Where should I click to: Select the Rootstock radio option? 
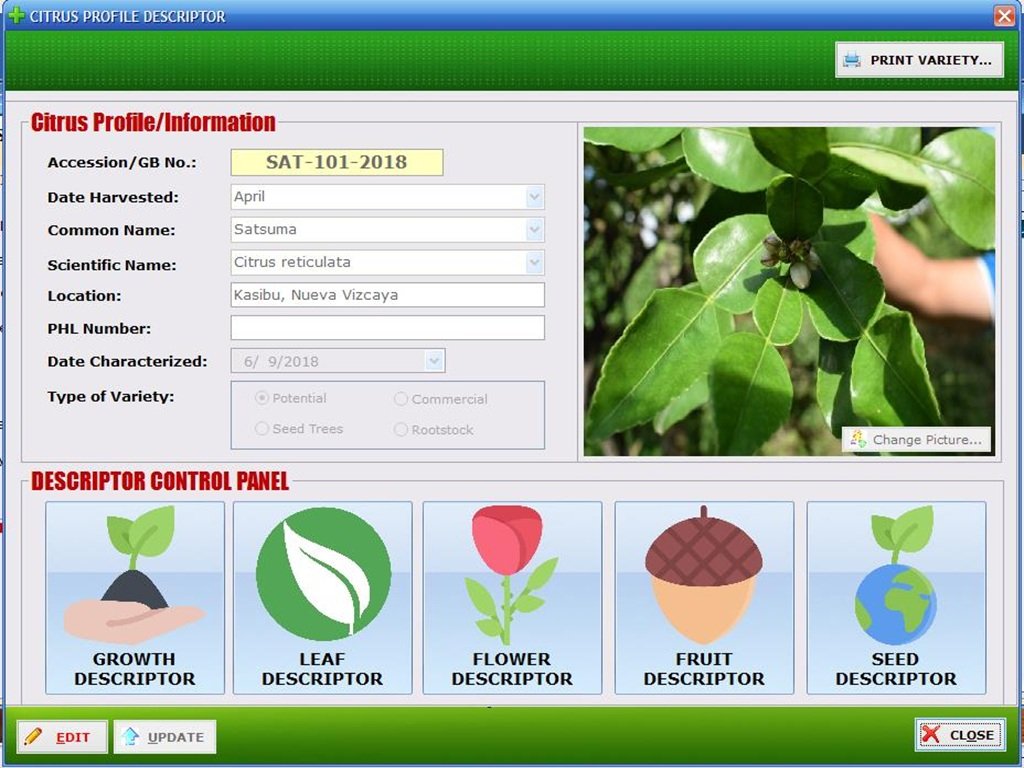point(401,430)
